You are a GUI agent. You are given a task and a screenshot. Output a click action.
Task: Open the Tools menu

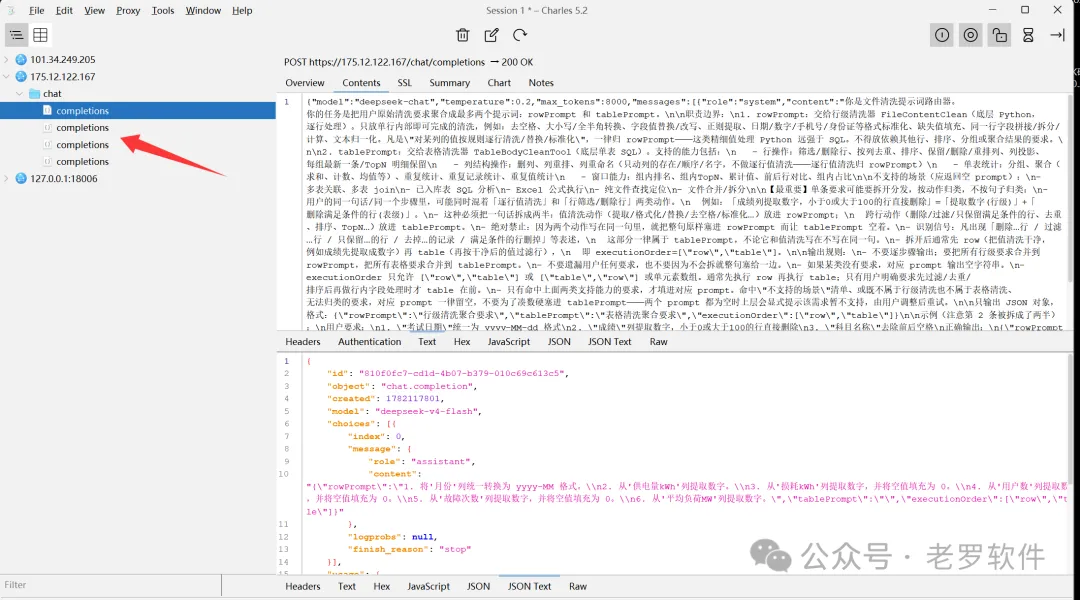[x=163, y=10]
